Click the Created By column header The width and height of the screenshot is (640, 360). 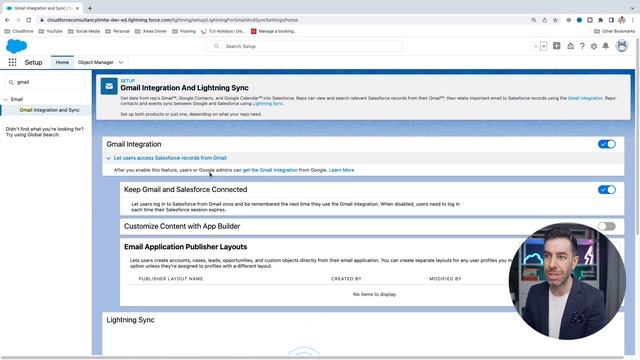coord(346,279)
